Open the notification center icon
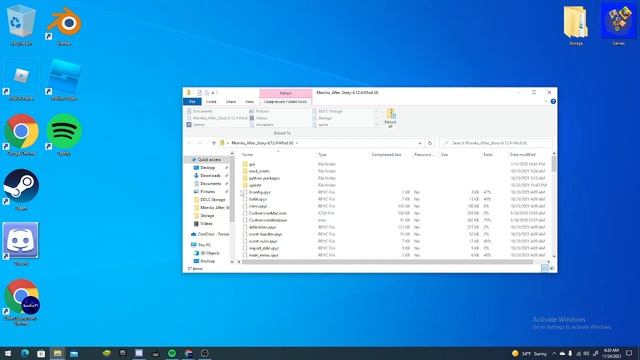The height and width of the screenshot is (360, 640). (629, 353)
